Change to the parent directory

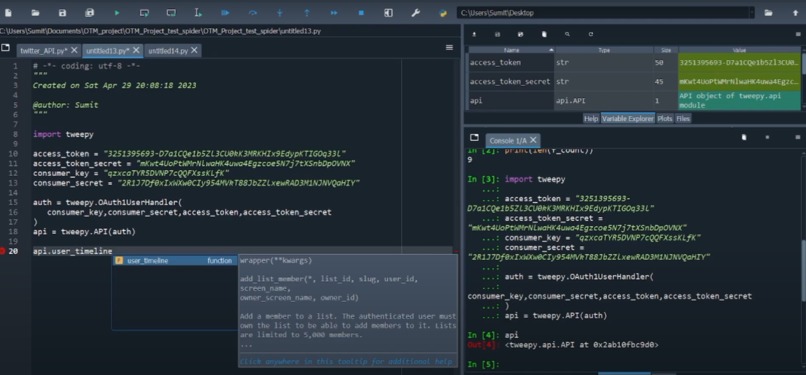pyautogui.click(x=796, y=12)
